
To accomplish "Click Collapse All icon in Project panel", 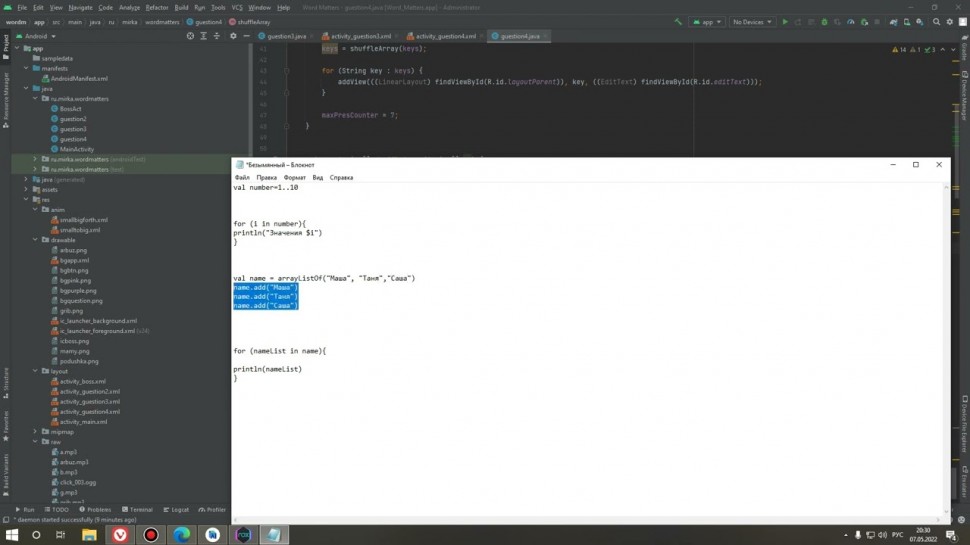I will (215, 36).
